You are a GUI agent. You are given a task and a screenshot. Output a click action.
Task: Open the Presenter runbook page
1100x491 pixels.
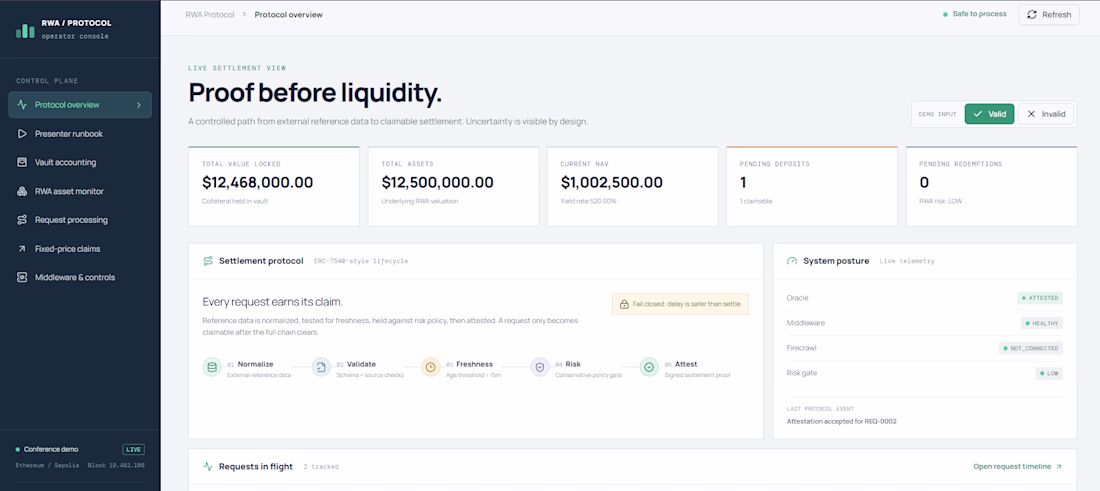tap(80, 133)
